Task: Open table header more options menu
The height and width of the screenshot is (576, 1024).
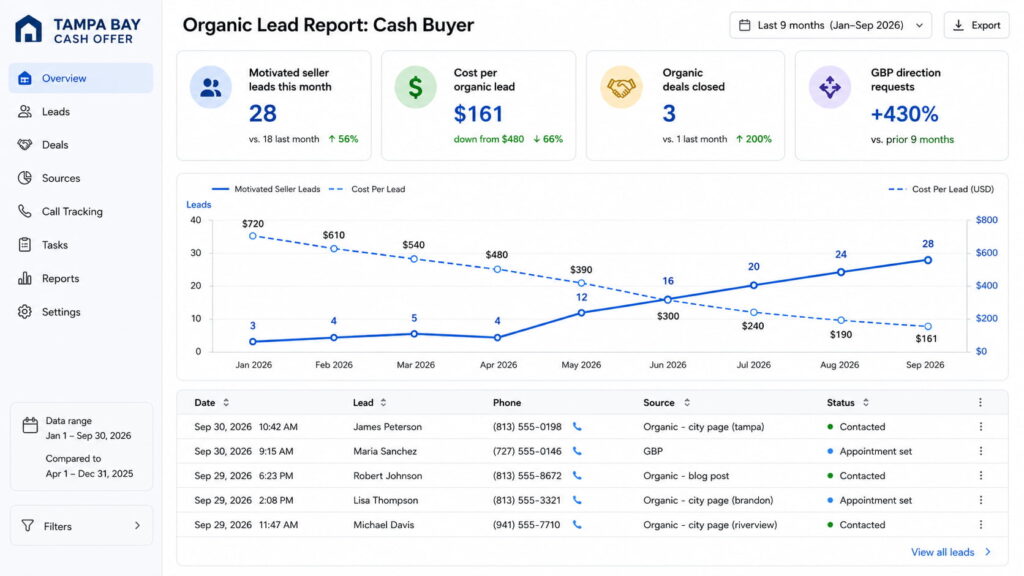Action: [x=980, y=403]
